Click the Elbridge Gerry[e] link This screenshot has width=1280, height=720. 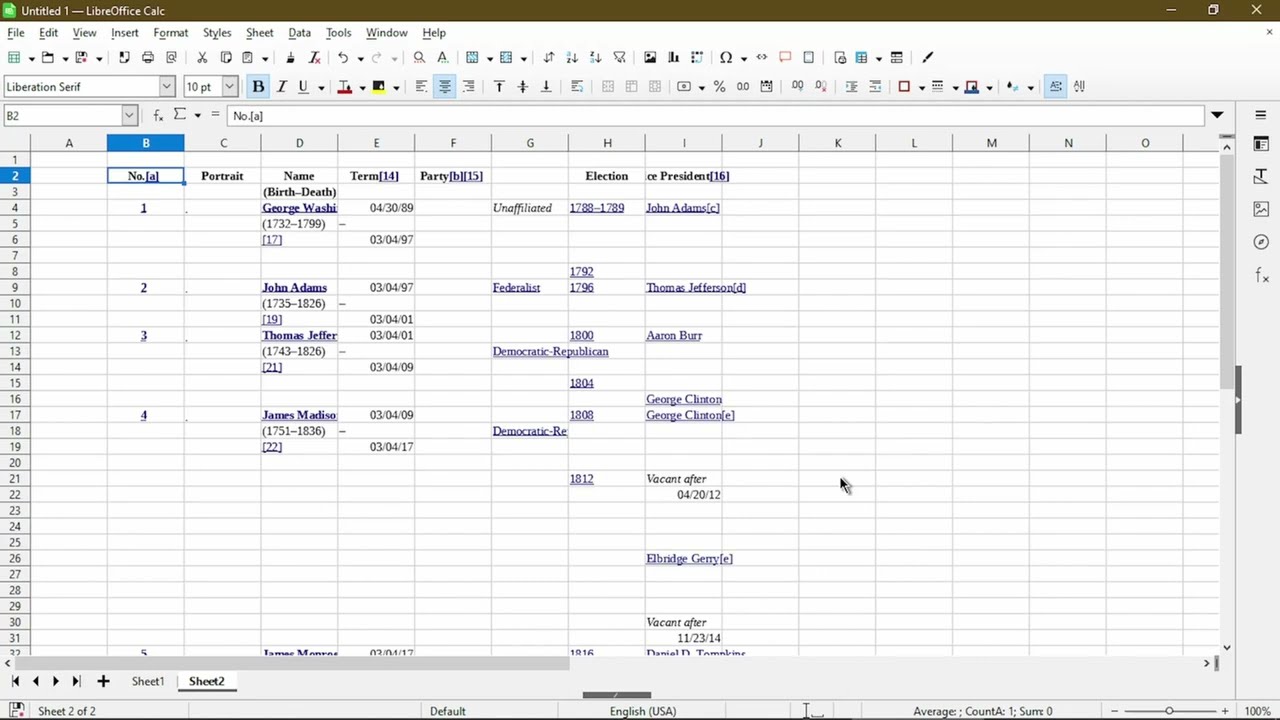pos(689,559)
